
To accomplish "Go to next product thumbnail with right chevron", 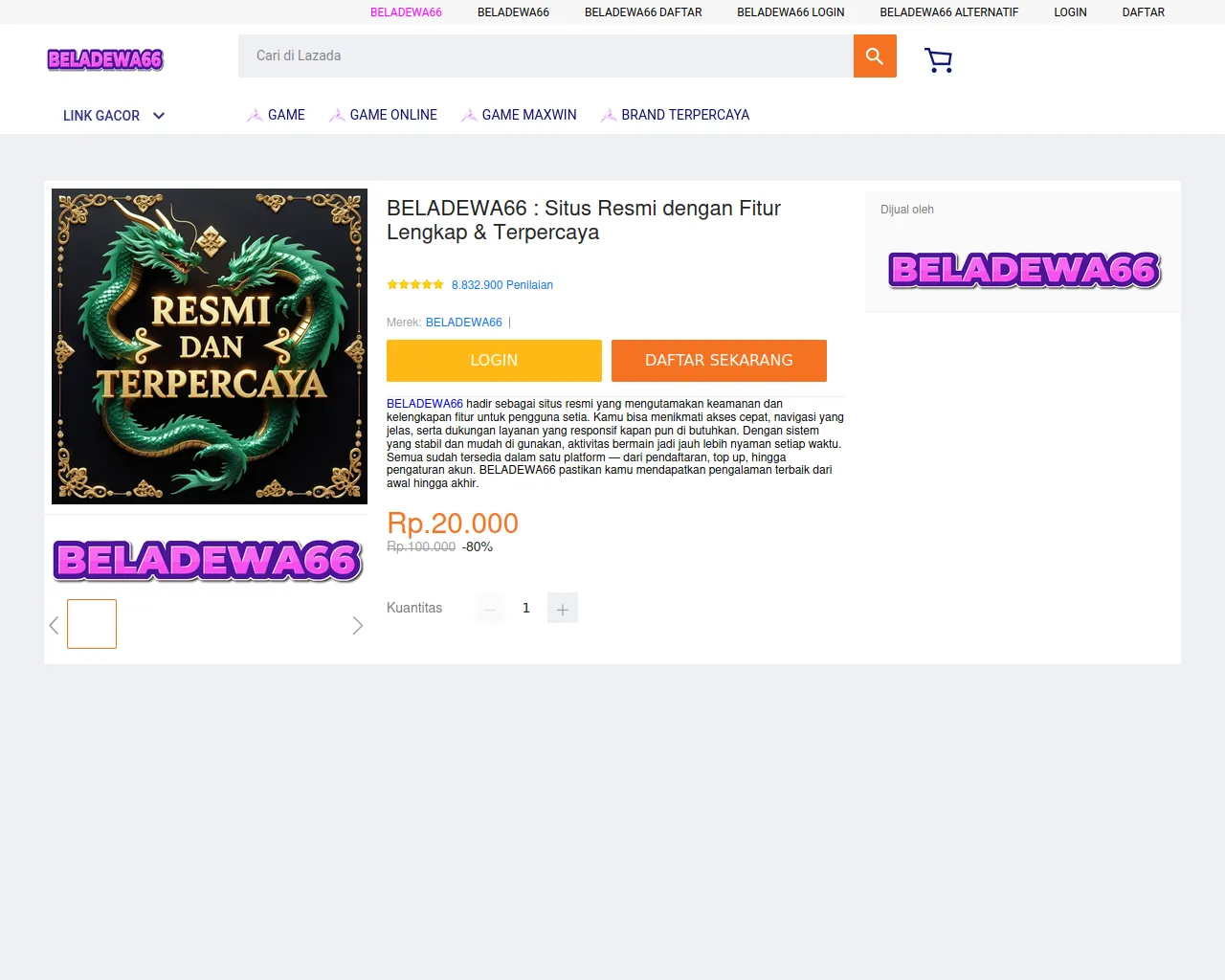I will [358, 625].
